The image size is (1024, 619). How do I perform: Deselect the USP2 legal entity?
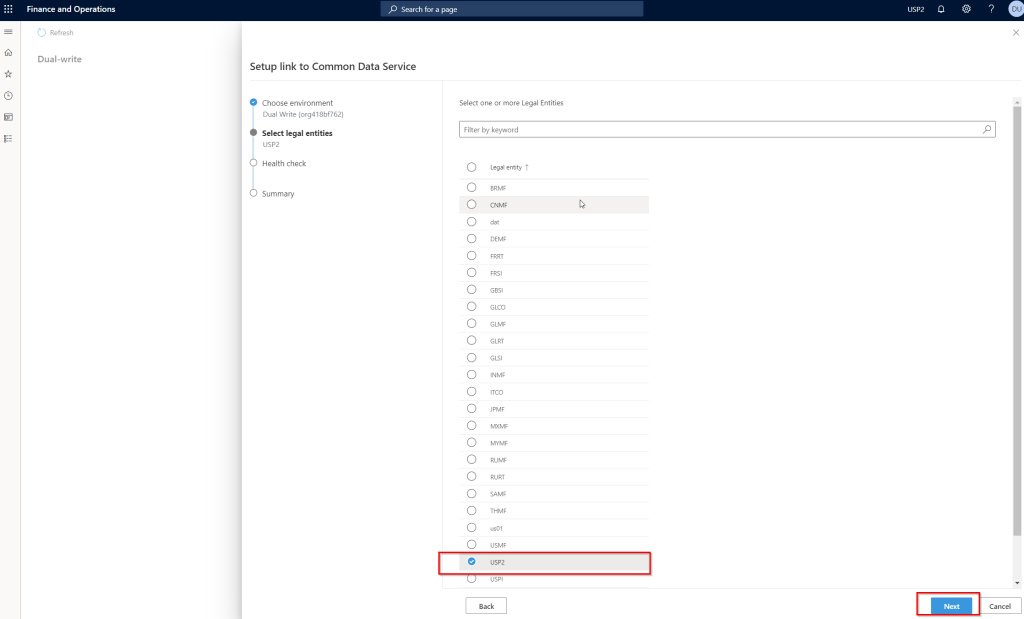tap(471, 562)
